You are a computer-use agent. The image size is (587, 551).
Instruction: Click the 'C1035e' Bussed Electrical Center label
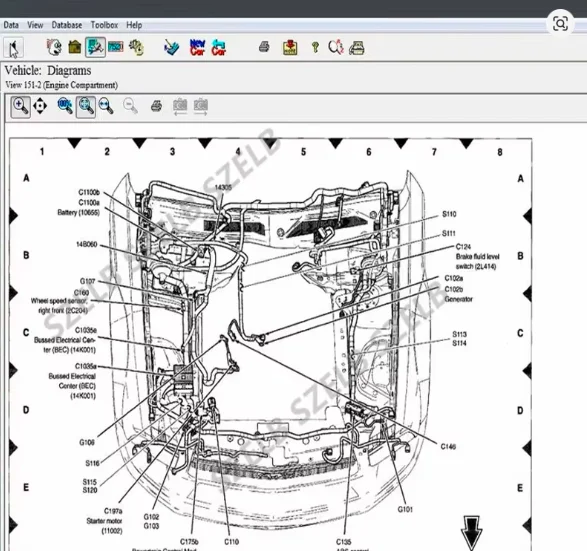[x=86, y=330]
